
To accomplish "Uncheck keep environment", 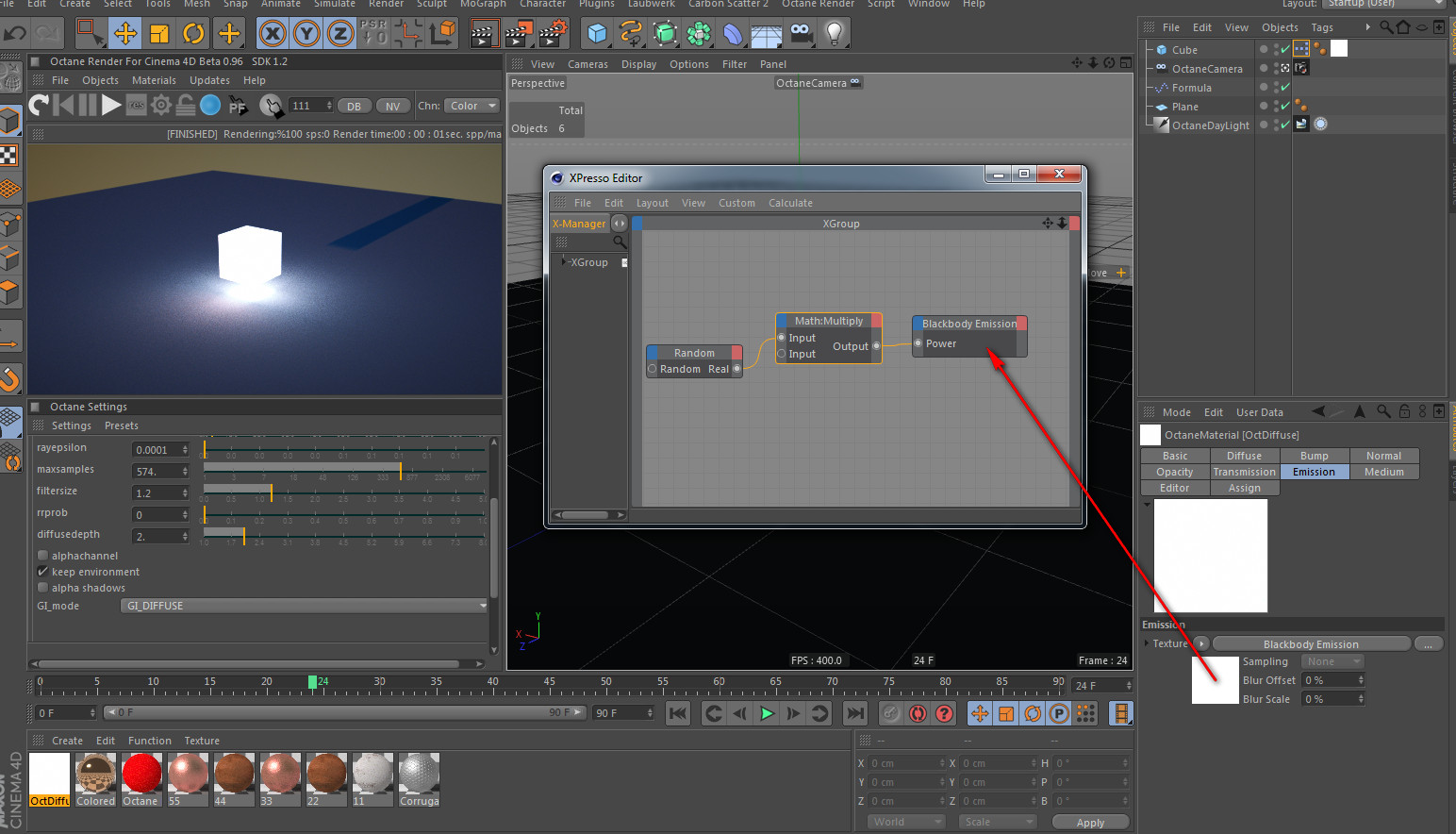I will click(42, 572).
